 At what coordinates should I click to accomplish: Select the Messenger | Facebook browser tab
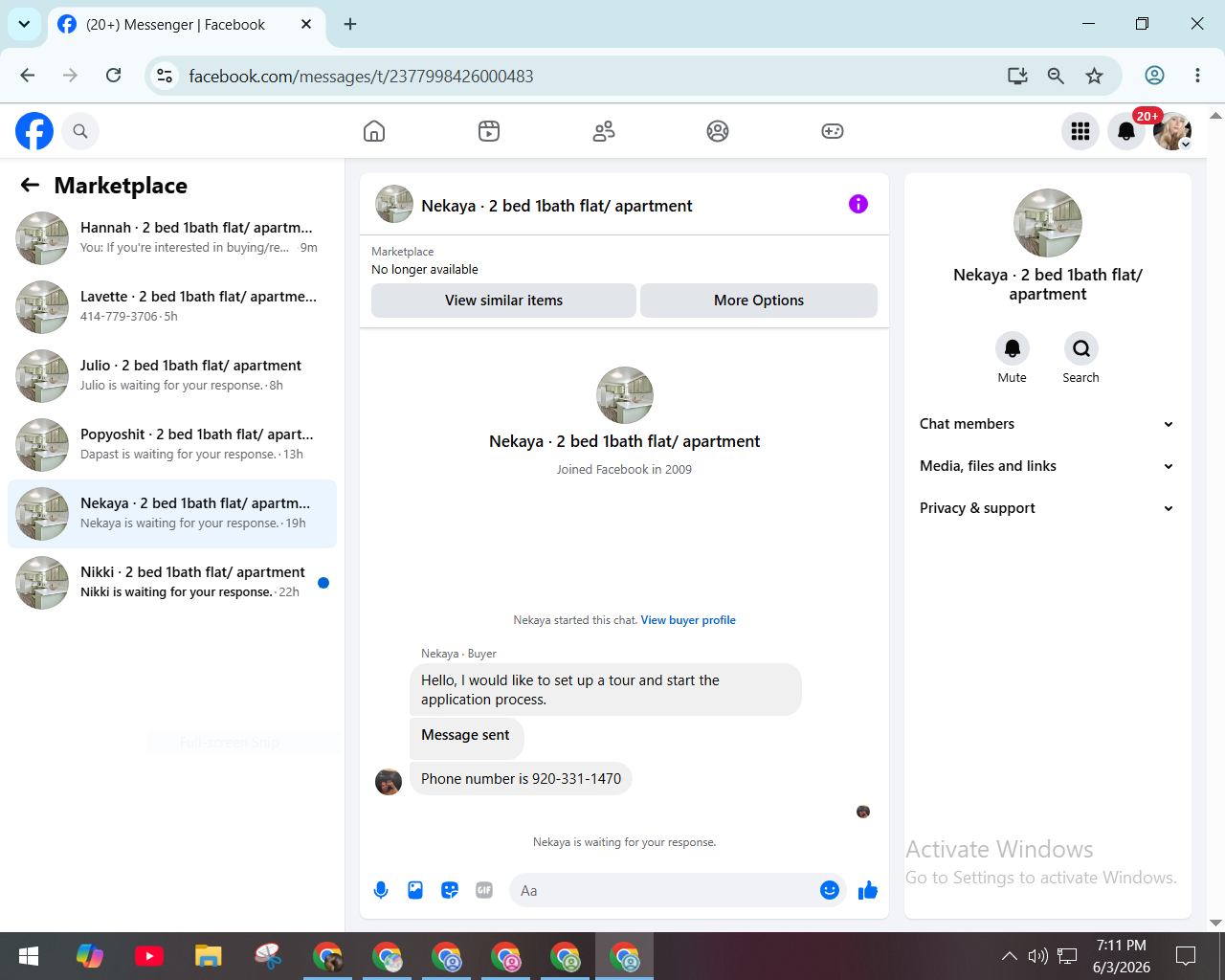186,25
